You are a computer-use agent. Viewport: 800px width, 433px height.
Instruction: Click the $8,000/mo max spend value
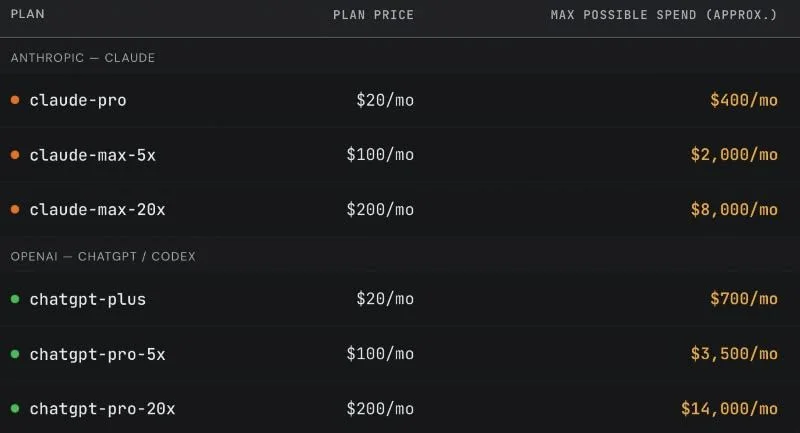coord(734,210)
